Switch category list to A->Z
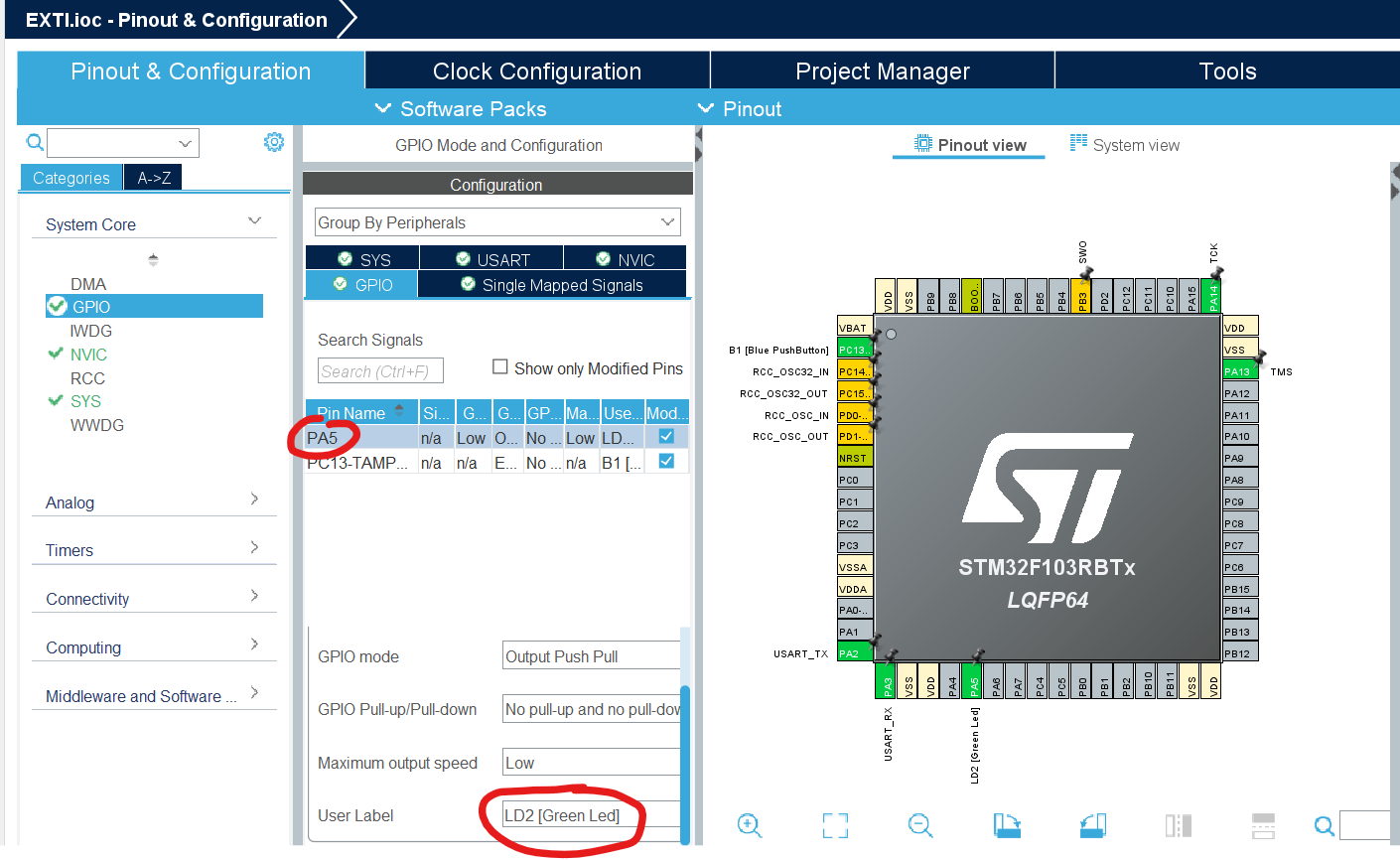1400x860 pixels. coord(154,178)
